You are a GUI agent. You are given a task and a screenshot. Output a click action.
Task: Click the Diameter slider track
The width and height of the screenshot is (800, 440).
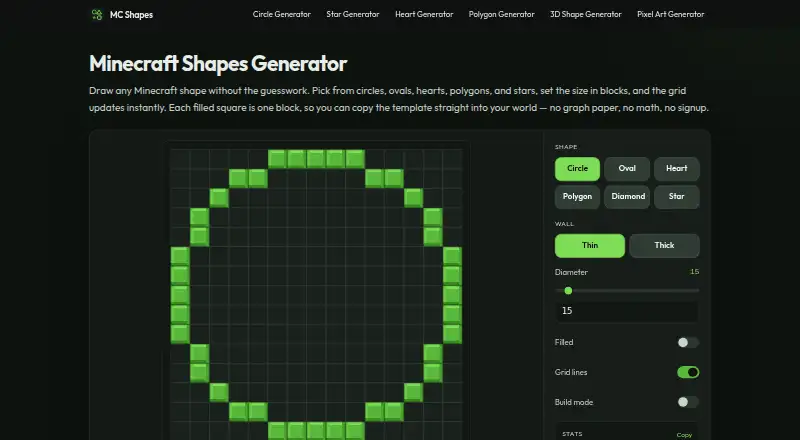coord(627,290)
